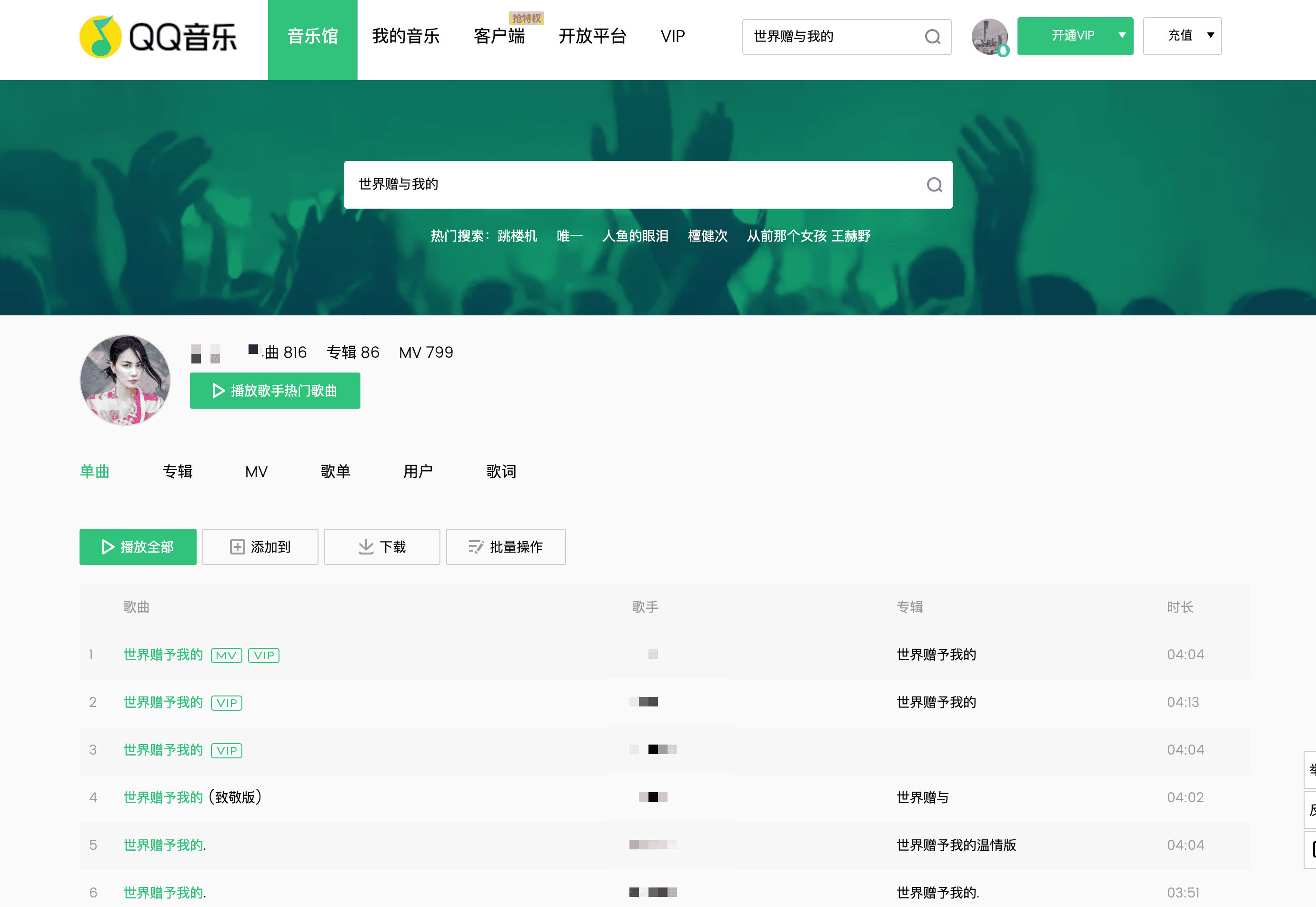The image size is (1316, 907).
Task: Switch to the 专辑 tab
Action: coord(177,471)
